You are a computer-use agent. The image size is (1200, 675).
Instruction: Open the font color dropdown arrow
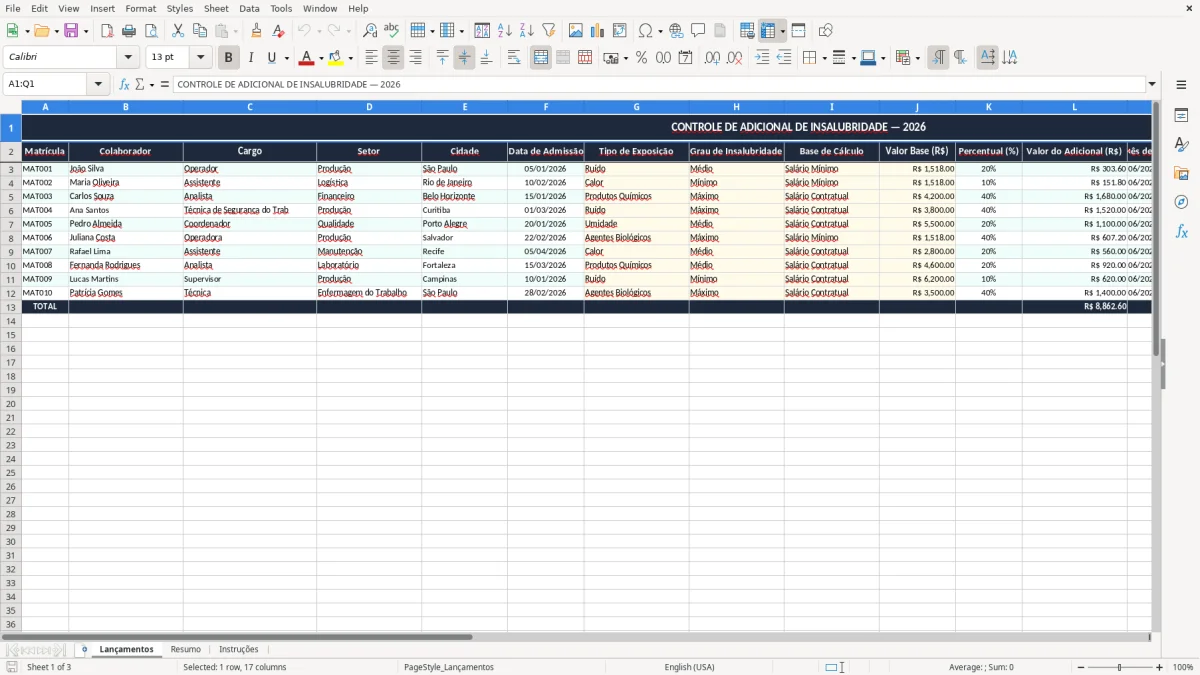coord(321,58)
